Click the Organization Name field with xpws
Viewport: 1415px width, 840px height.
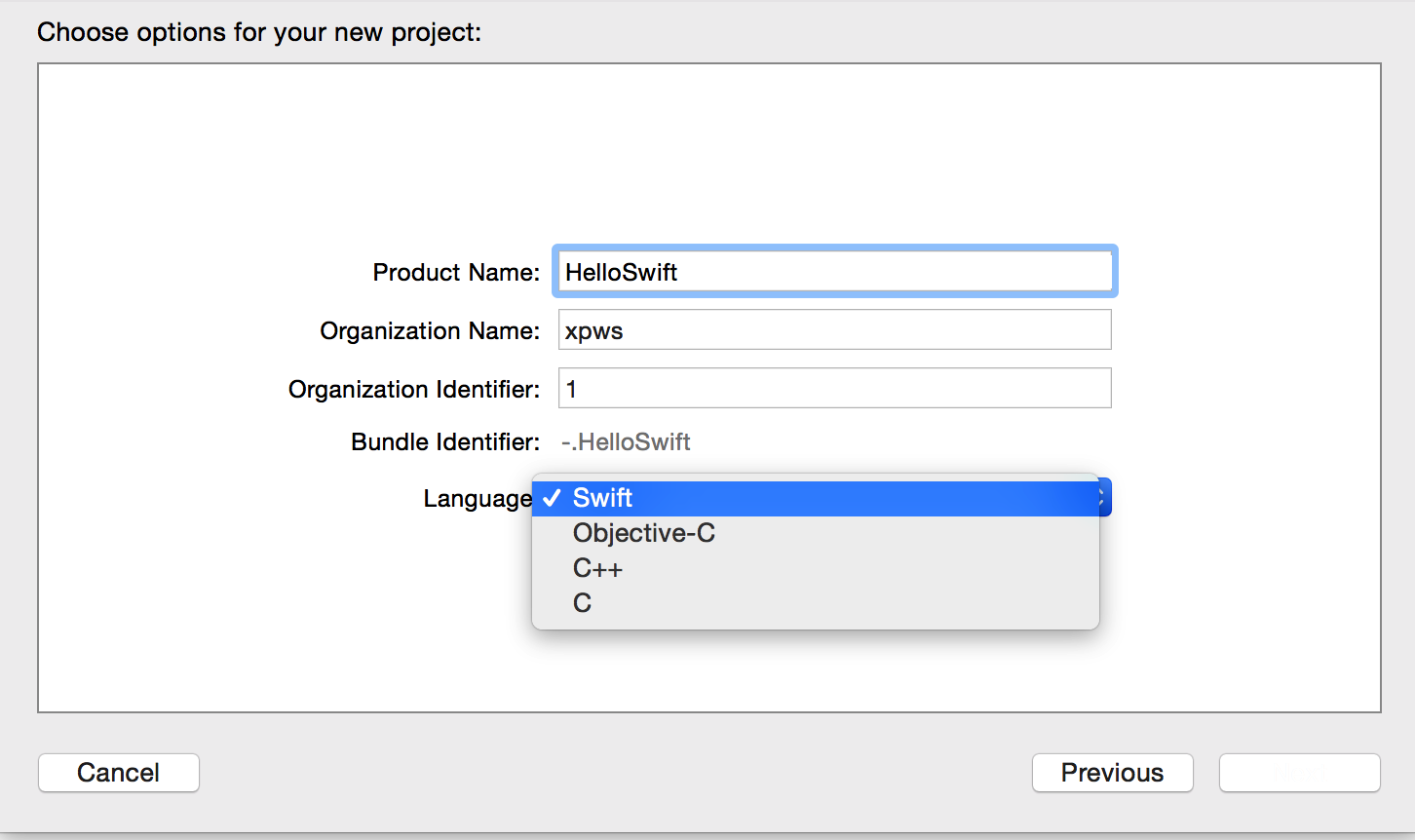tap(835, 329)
